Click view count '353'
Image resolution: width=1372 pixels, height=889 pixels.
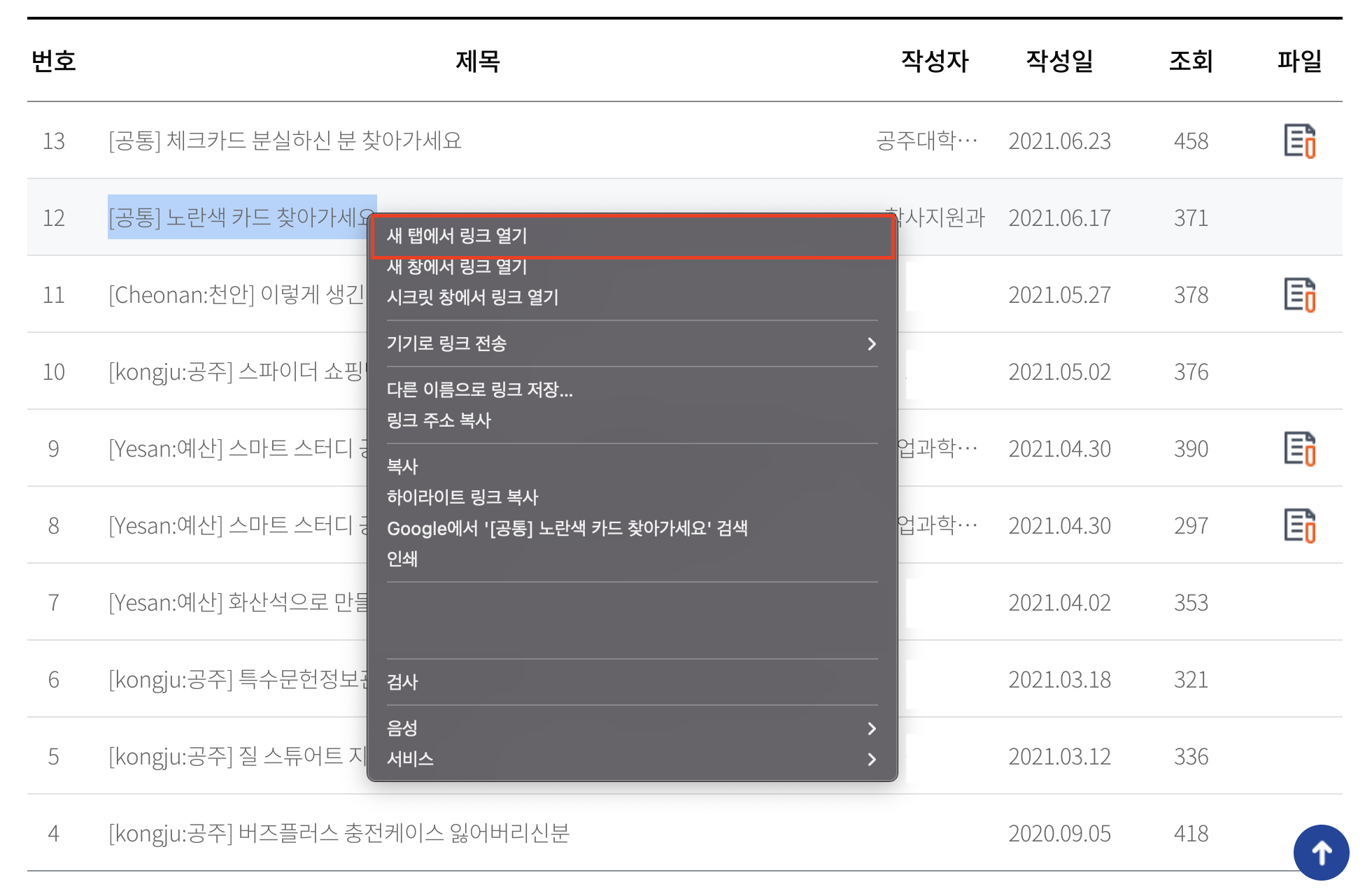click(x=1191, y=603)
